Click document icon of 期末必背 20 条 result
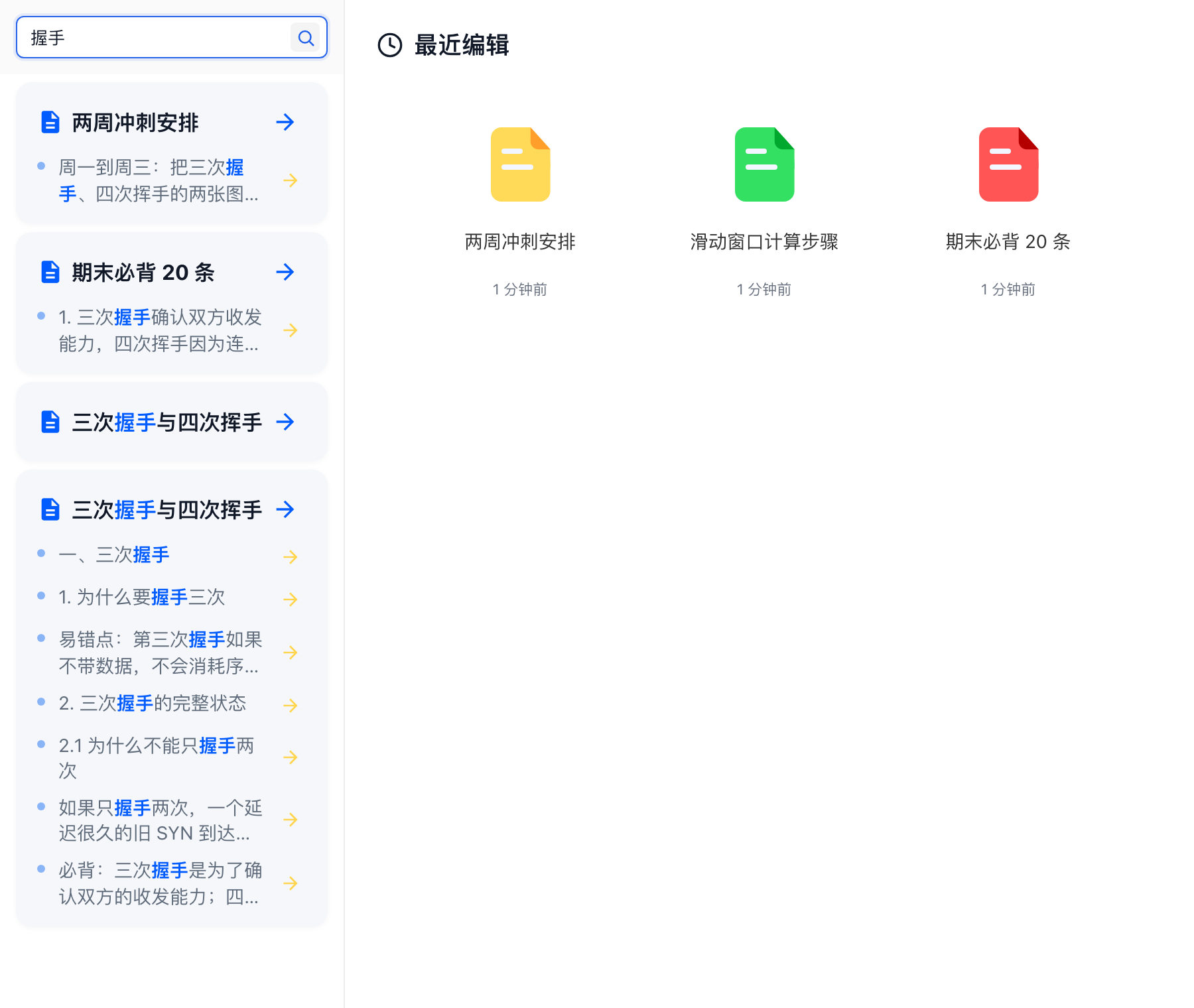The height and width of the screenshot is (1008, 1194). 50,272
